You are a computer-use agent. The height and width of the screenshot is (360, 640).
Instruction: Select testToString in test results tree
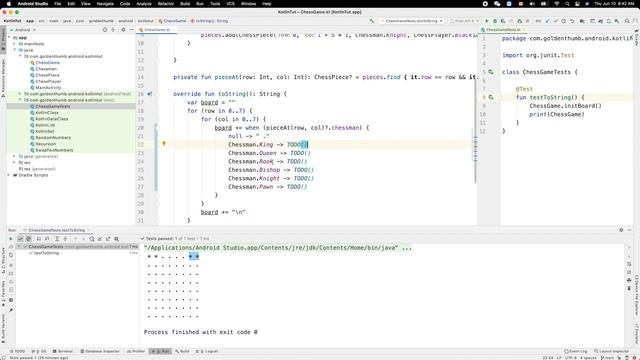click(x=47, y=253)
